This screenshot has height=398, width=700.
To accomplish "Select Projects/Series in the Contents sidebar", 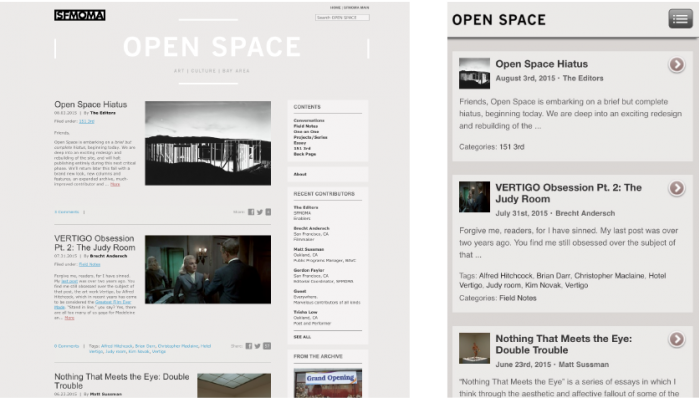I will [x=310, y=137].
